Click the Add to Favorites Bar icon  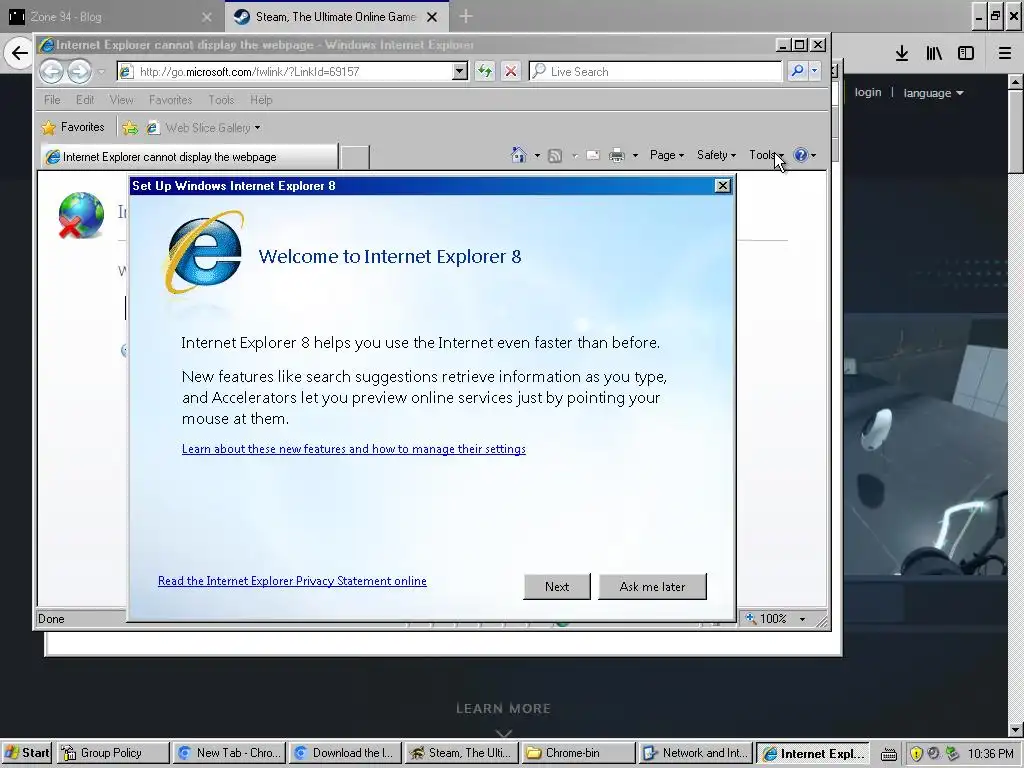[x=130, y=128]
